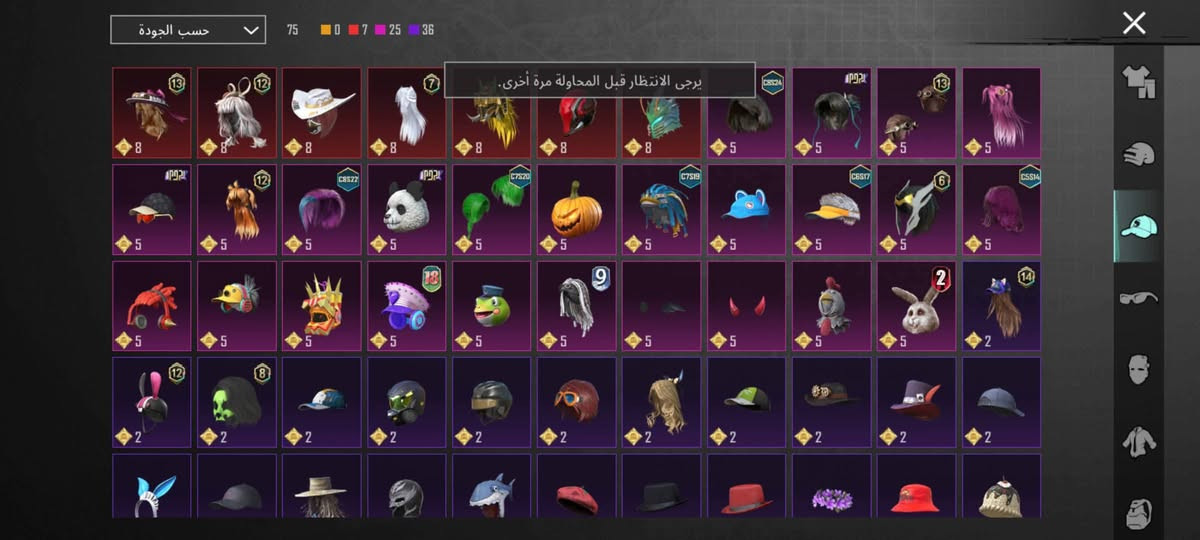Select the pumpkin head item
Screen dimensions: 1200x540
click(577, 209)
